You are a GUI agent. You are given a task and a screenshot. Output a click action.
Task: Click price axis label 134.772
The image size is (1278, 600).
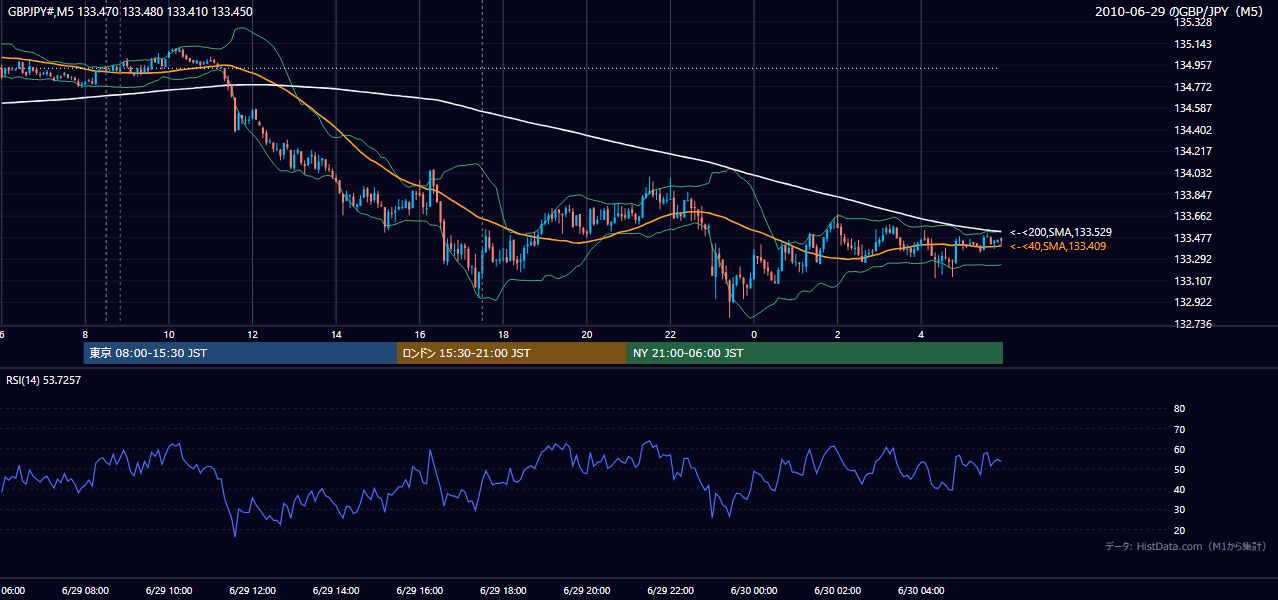point(1194,87)
